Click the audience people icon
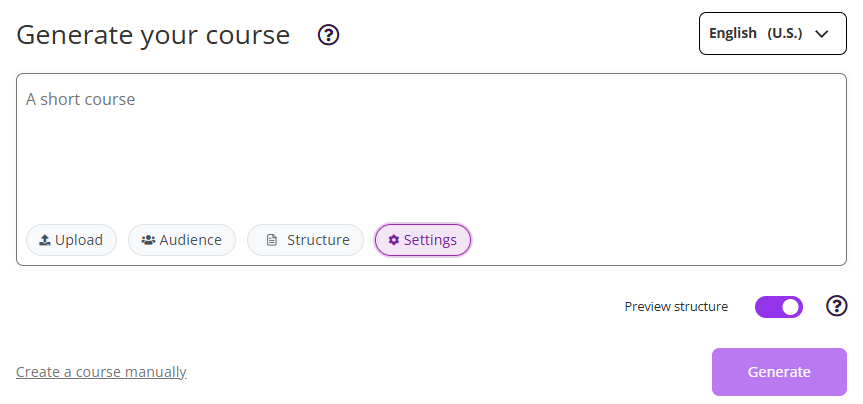Image resolution: width=863 pixels, height=404 pixels. [x=148, y=240]
